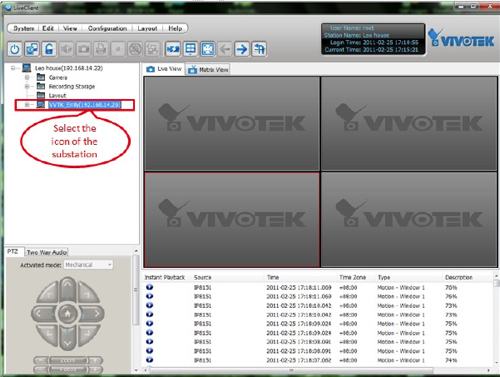Select the bottom-right video pane
The width and height of the screenshot is (500, 377).
[409, 220]
